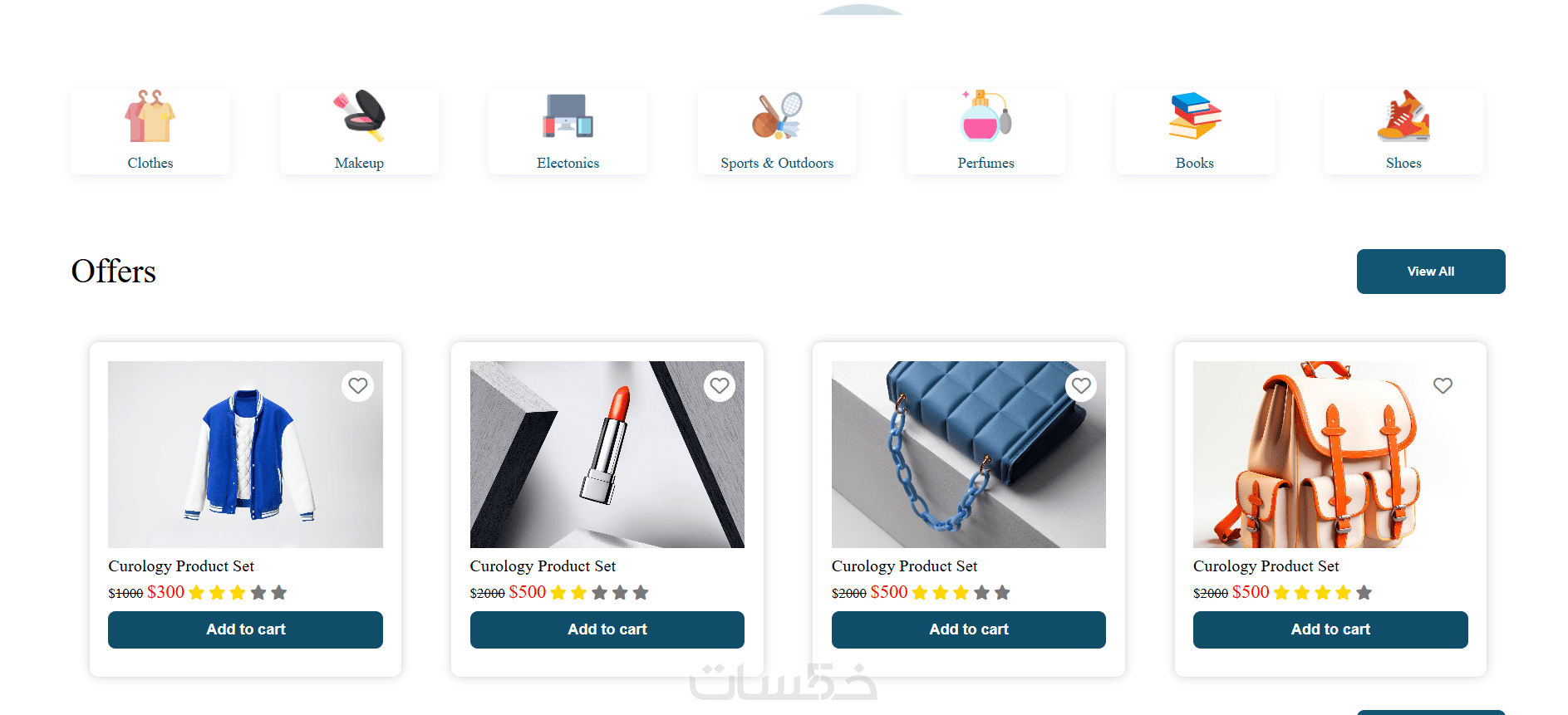This screenshot has height=715, width=1568.
Task: Click View All offers button
Action: 1431,272
